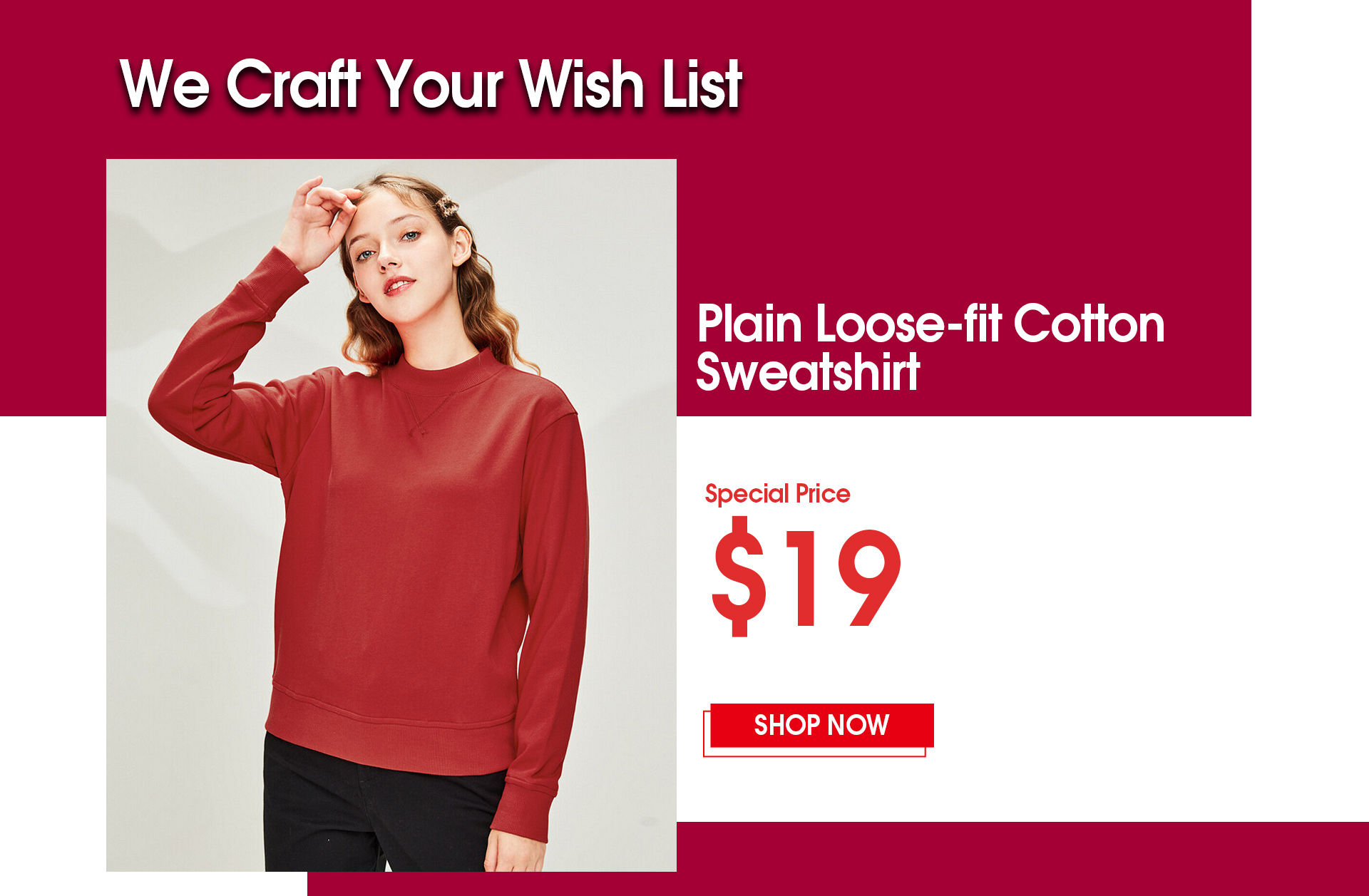The width and height of the screenshot is (1369, 896).
Task: Click the Special Price label
Action: [x=777, y=493]
